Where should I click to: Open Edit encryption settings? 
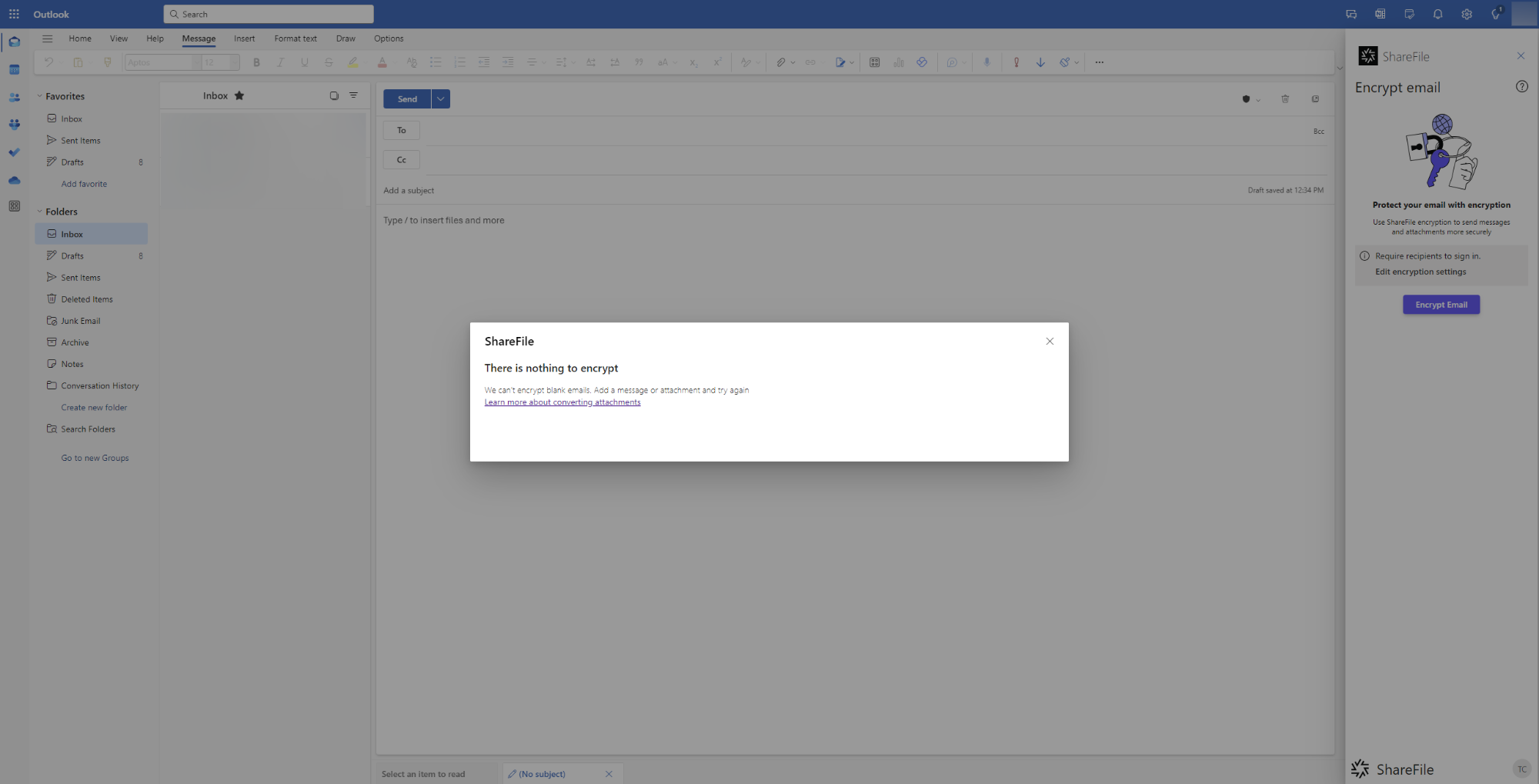[x=1420, y=272]
